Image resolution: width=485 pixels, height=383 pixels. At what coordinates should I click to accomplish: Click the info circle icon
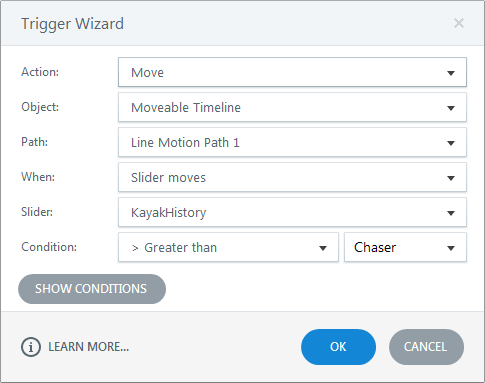pos(31,347)
